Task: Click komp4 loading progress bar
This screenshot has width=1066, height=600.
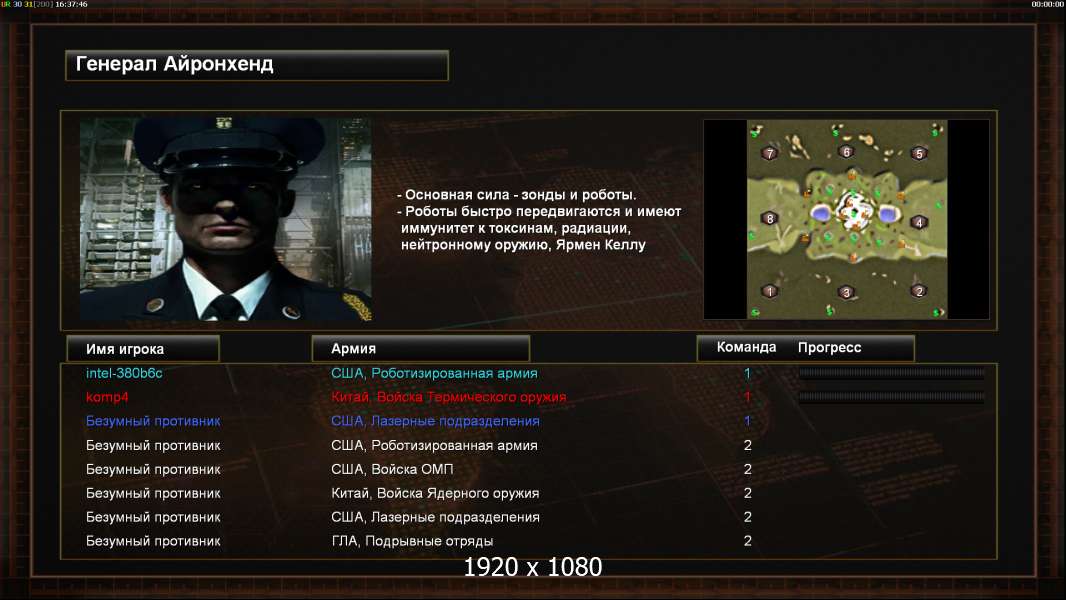Action: point(891,397)
